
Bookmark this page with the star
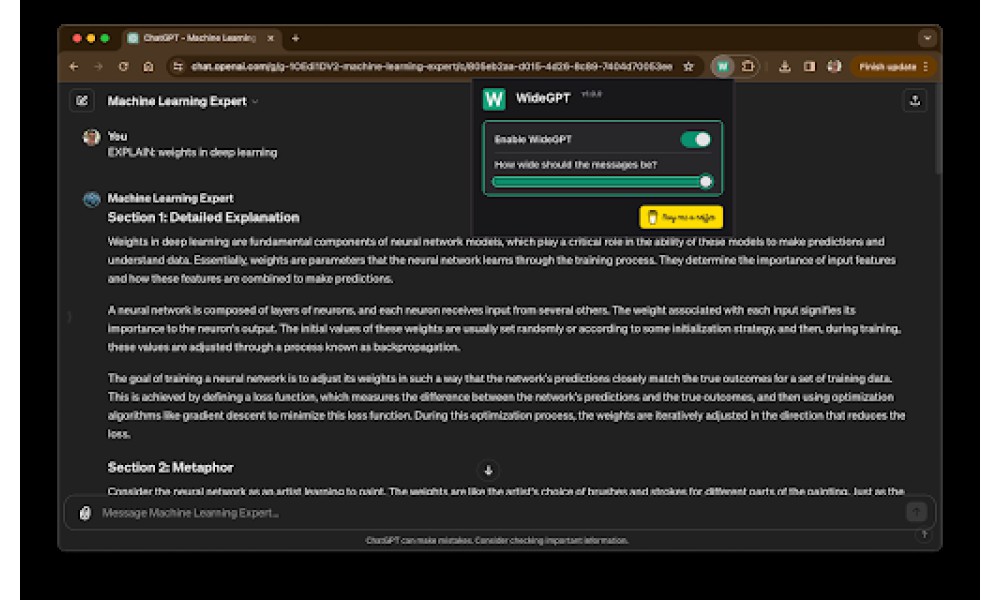click(688, 66)
